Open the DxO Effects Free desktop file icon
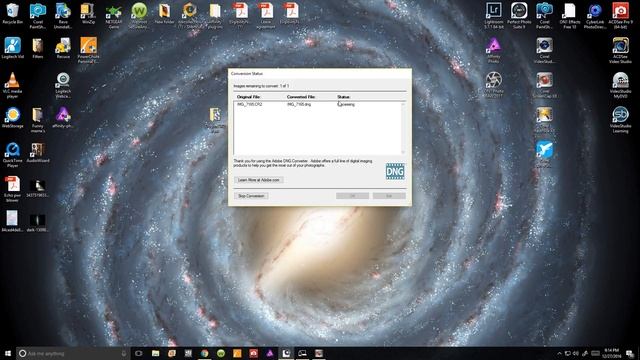 (x=569, y=16)
